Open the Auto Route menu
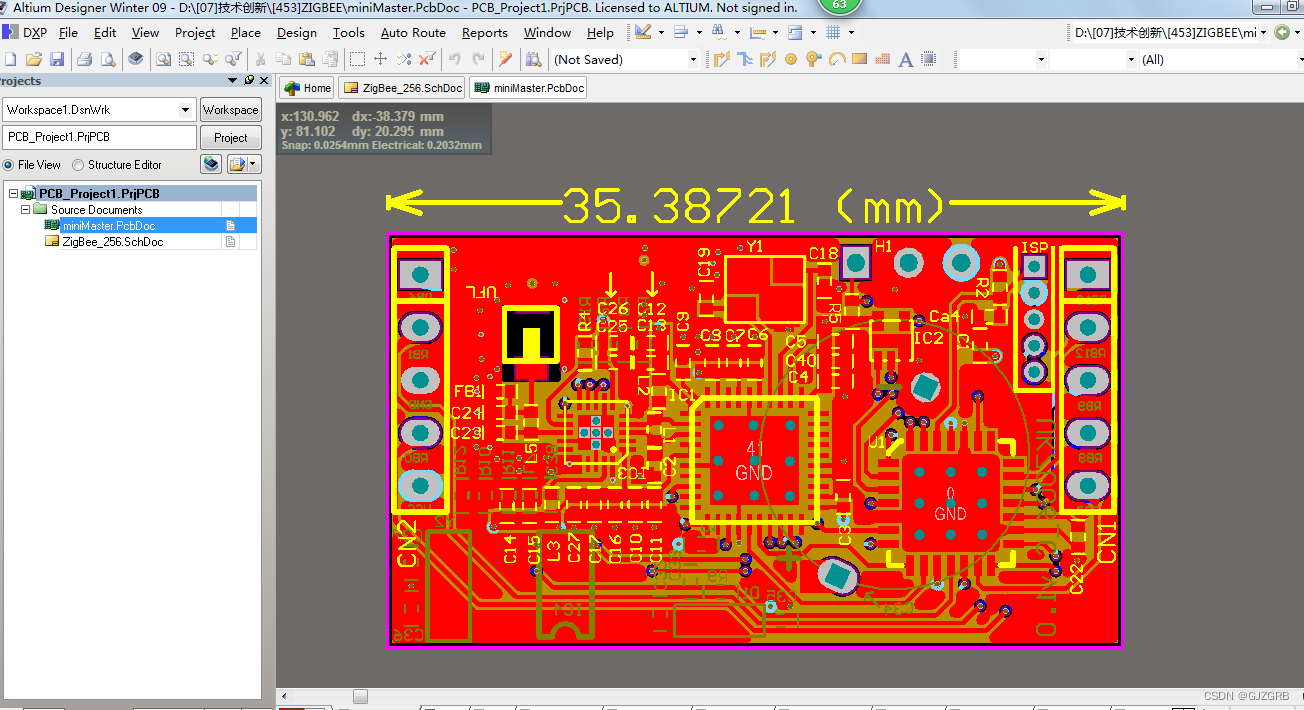This screenshot has height=710, width=1304. [413, 32]
